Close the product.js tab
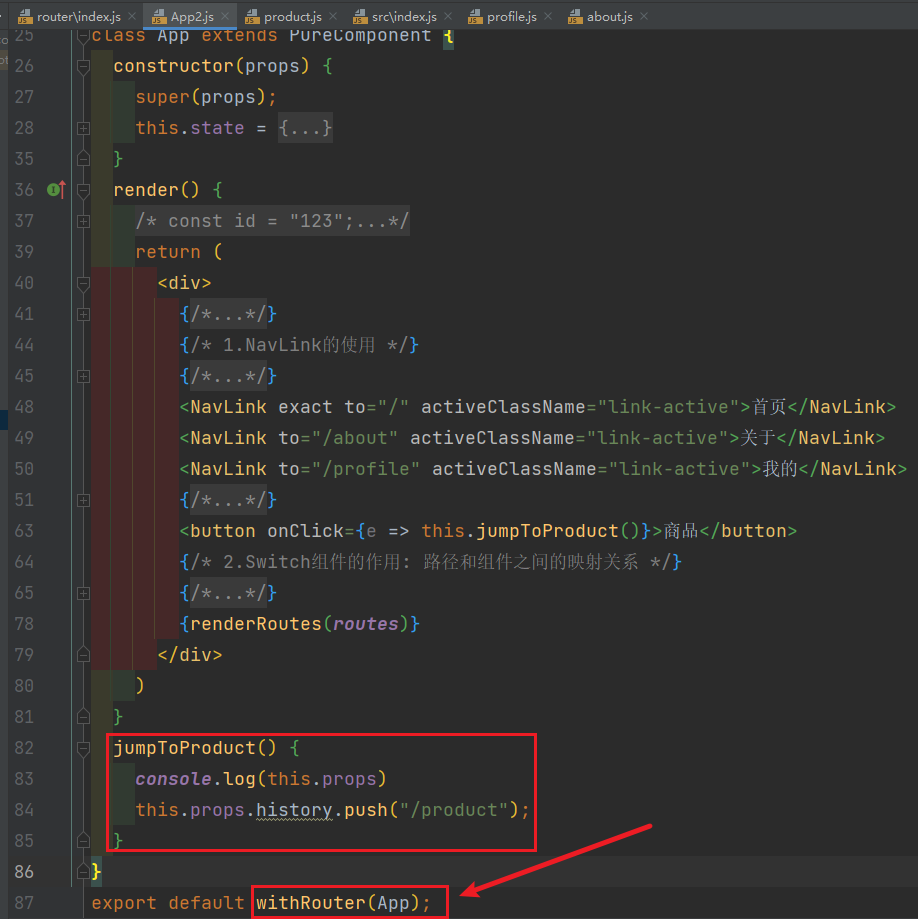The height and width of the screenshot is (919, 918). tap(333, 16)
